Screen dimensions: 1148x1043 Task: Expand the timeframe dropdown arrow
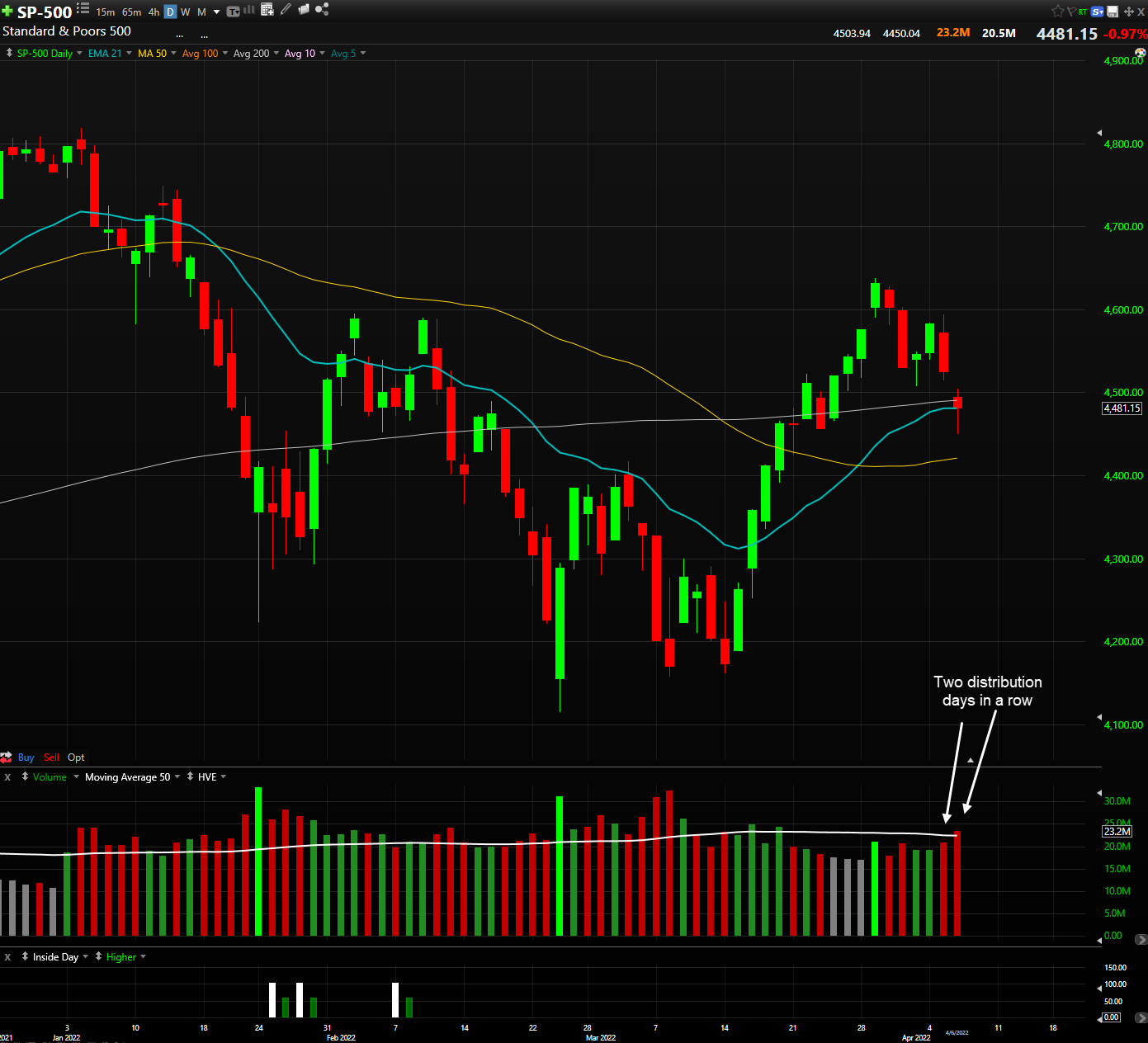216,12
